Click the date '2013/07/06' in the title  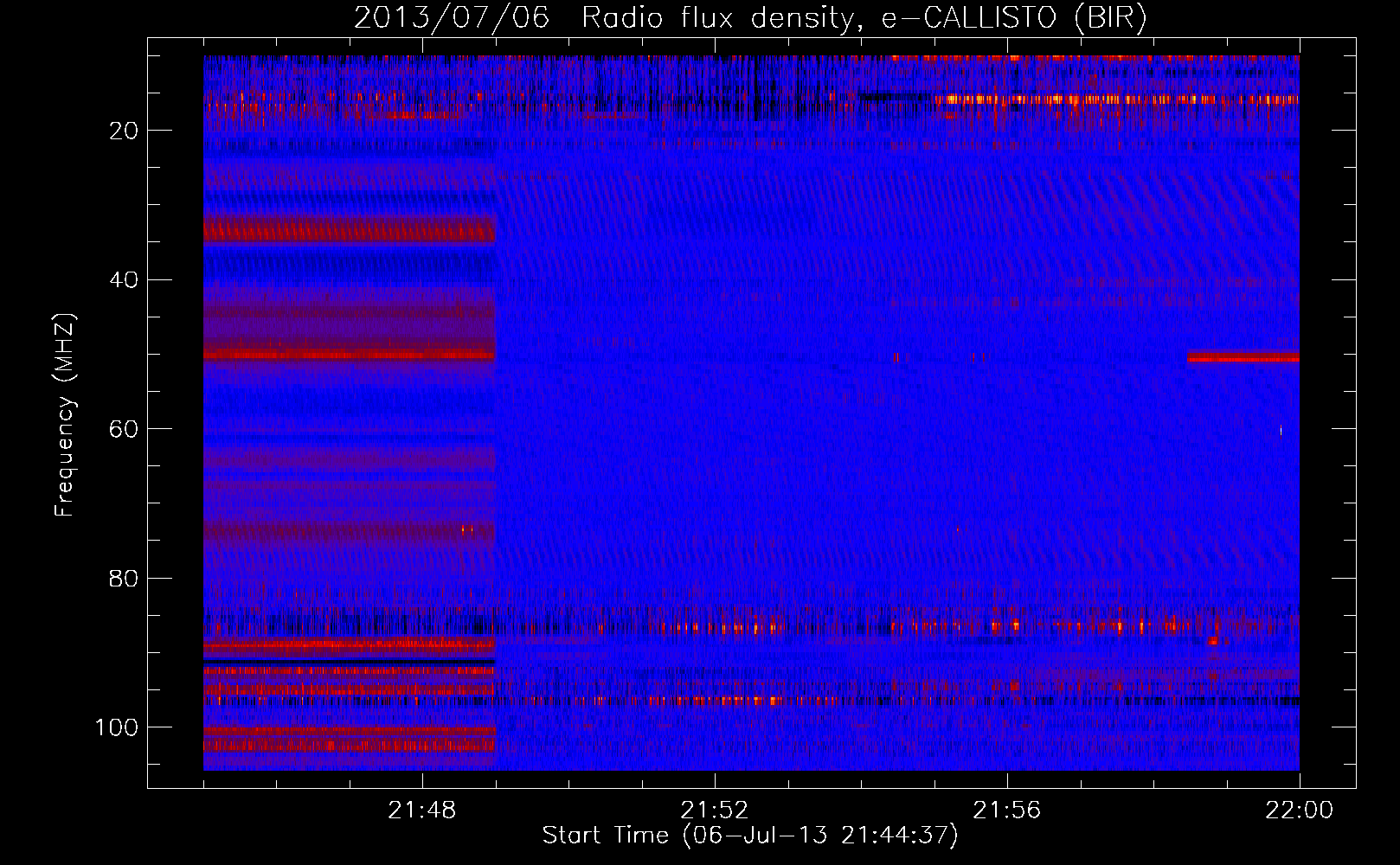pyautogui.click(x=452, y=17)
